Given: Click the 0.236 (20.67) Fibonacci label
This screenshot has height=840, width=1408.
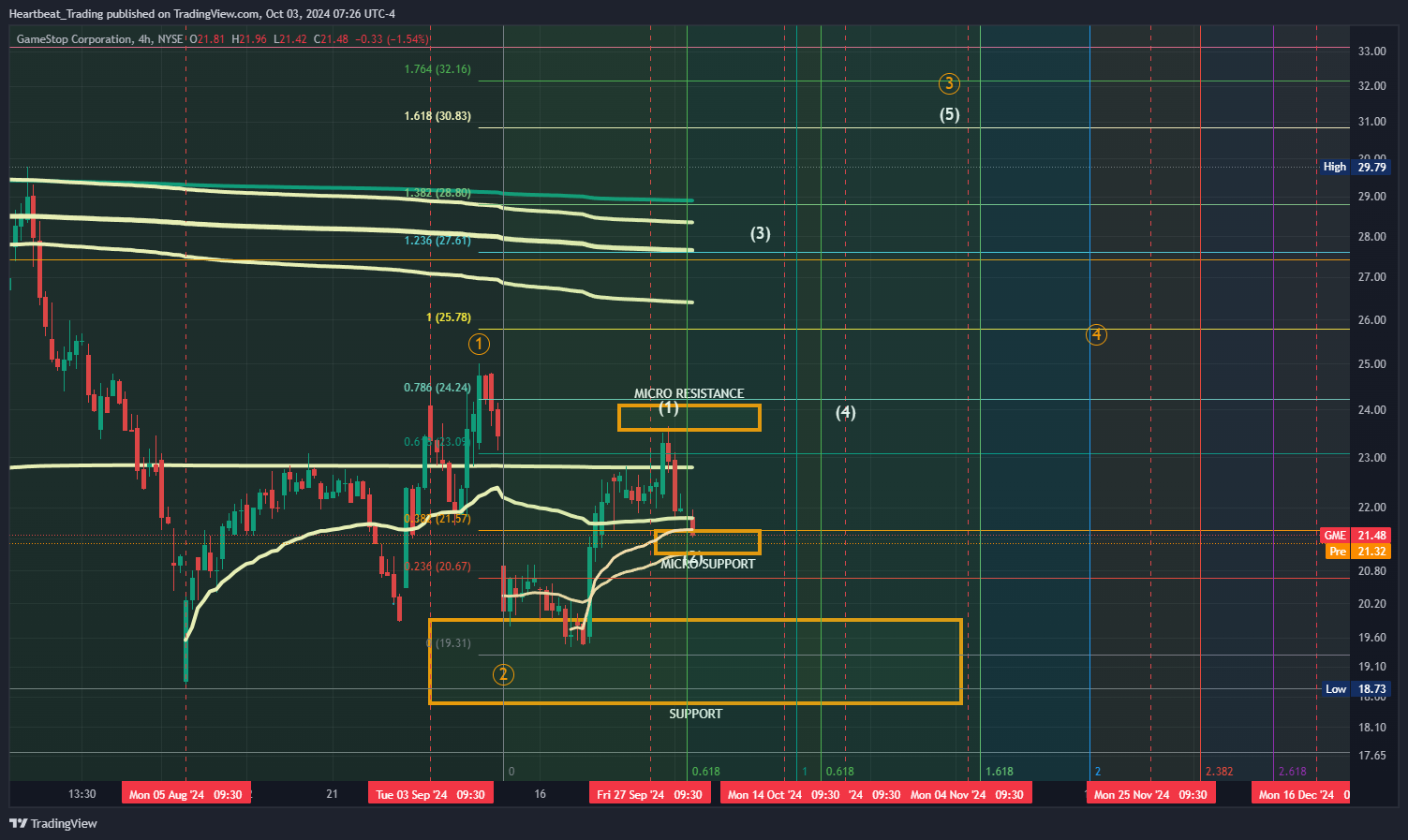Looking at the screenshot, I should click(437, 567).
